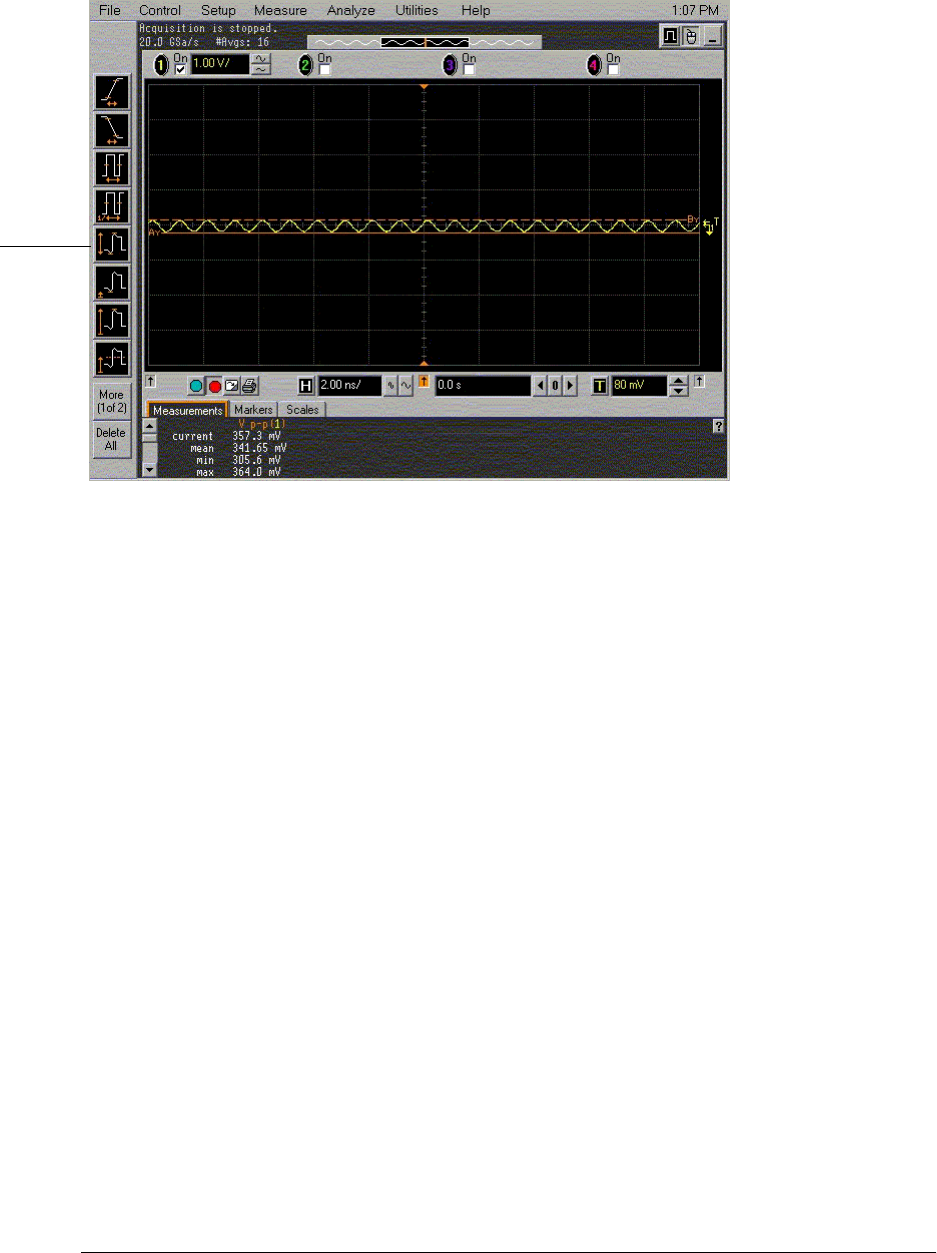Check the channel 4 On checkbox
Screen dimensions: 937x1253
613,70
